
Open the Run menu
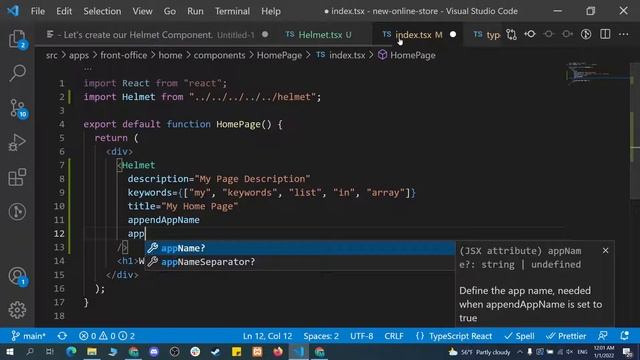click(195, 11)
